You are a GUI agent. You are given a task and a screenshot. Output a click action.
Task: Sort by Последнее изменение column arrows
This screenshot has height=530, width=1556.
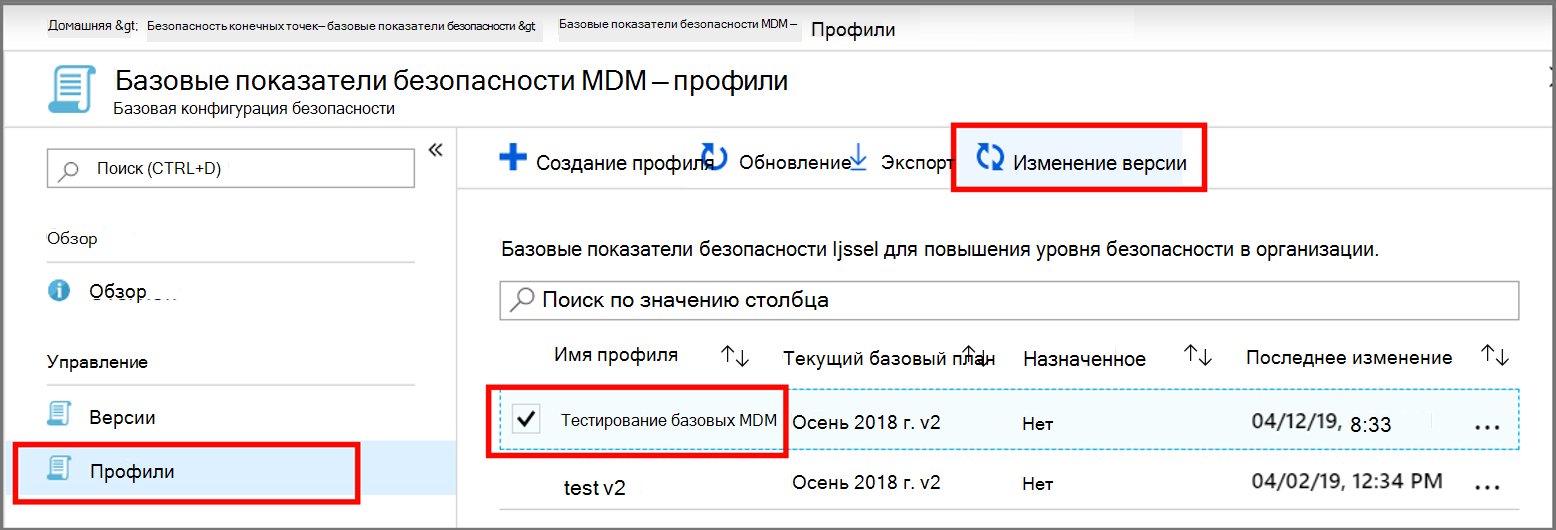pyautogui.click(x=1495, y=355)
